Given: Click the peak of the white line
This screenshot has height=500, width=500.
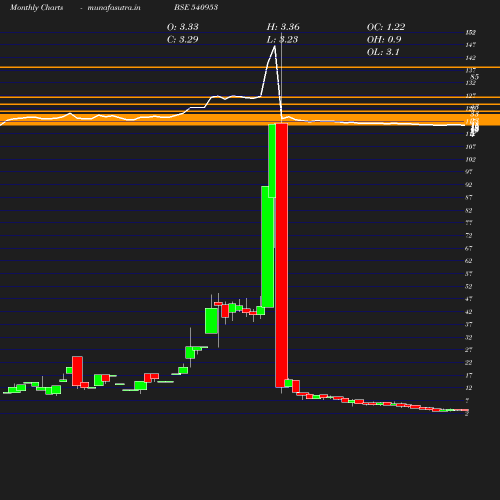Looking at the screenshot, I should coord(275,46).
